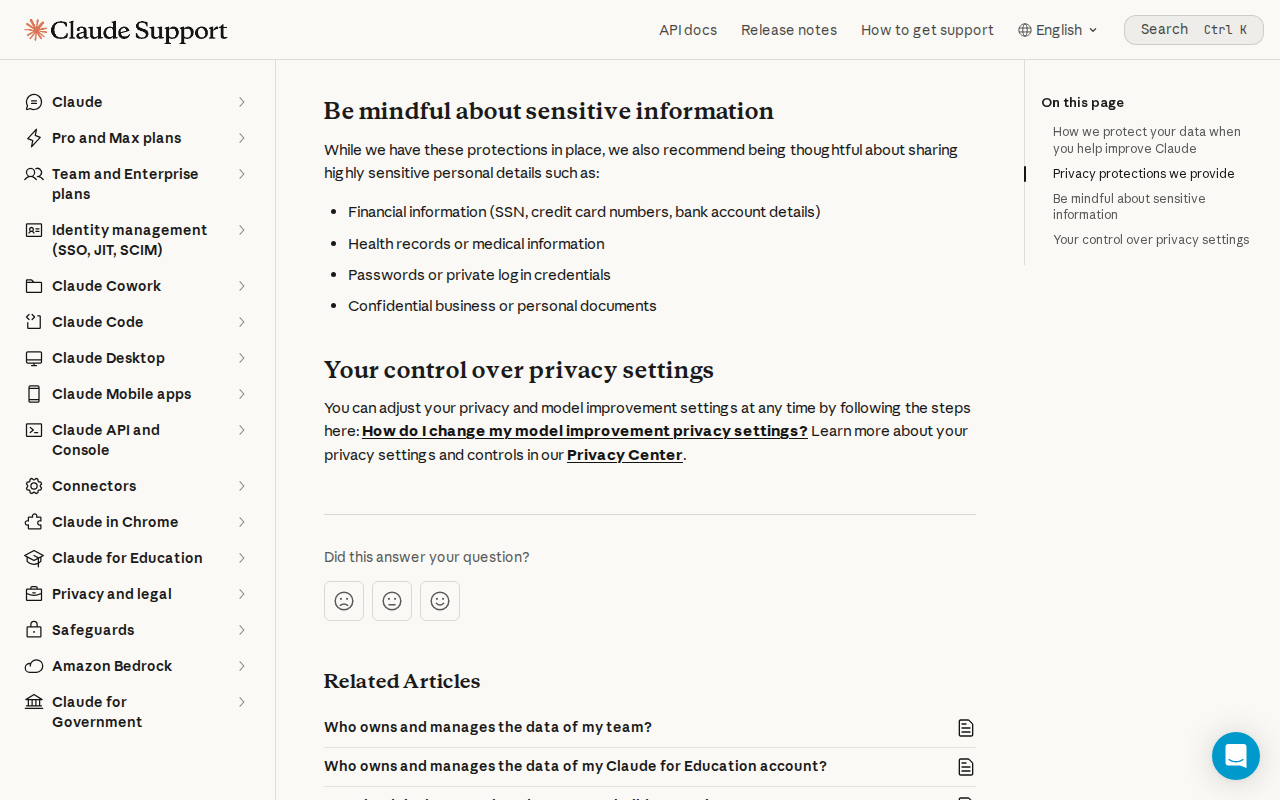Open the English language dropdown
Viewport: 1280px width, 800px height.
point(1058,30)
